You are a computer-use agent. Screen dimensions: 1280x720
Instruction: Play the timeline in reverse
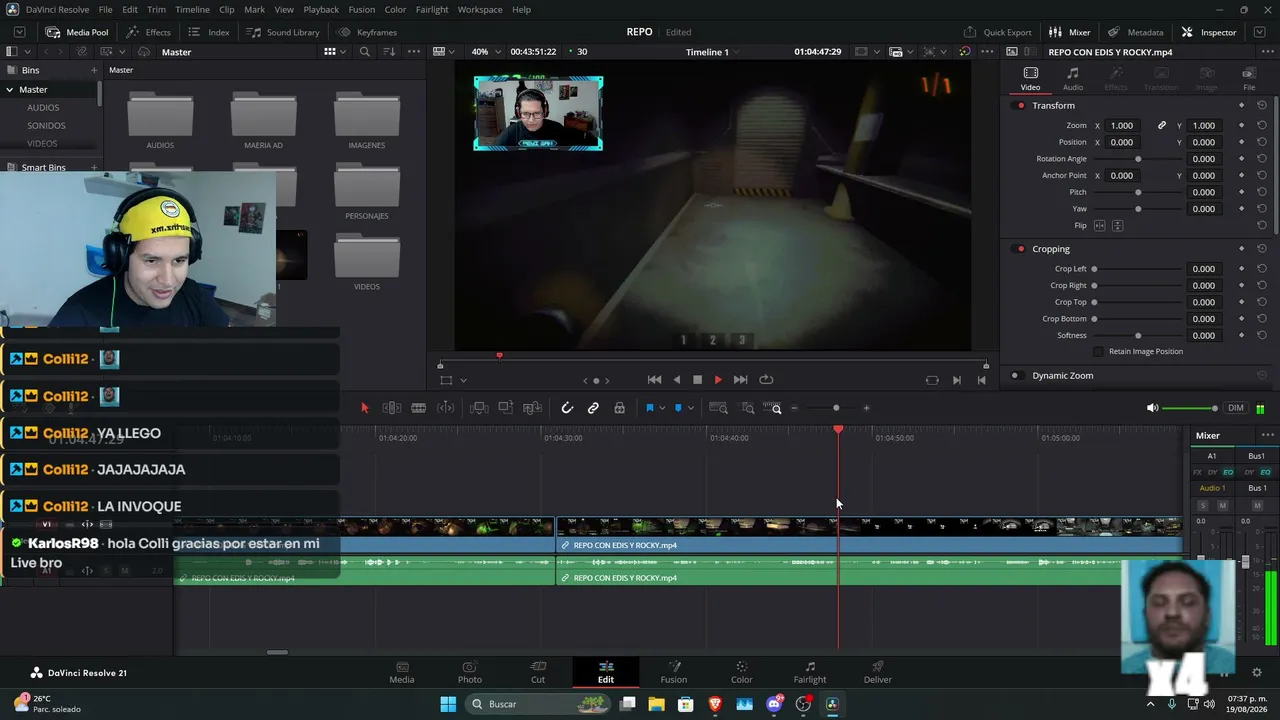[677, 380]
